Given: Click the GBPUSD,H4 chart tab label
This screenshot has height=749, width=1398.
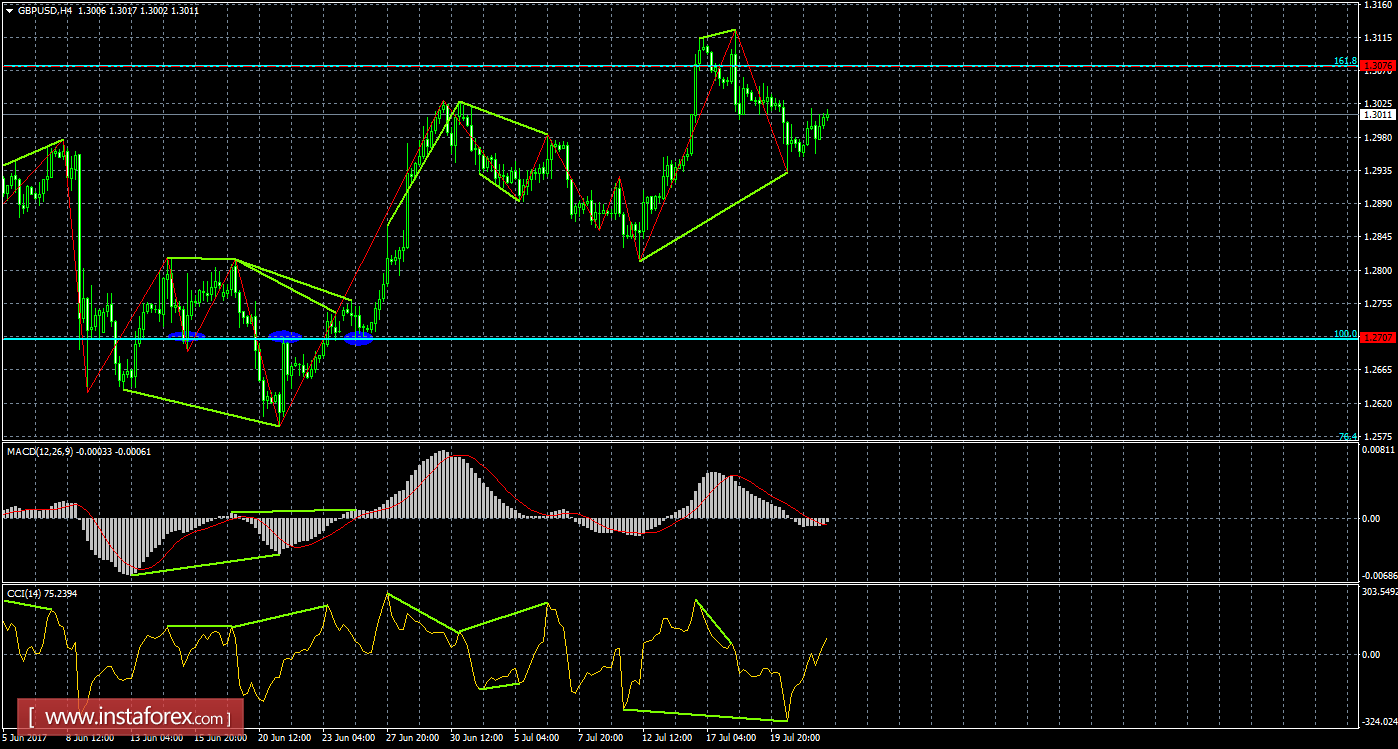Looking at the screenshot, I should (45, 7).
